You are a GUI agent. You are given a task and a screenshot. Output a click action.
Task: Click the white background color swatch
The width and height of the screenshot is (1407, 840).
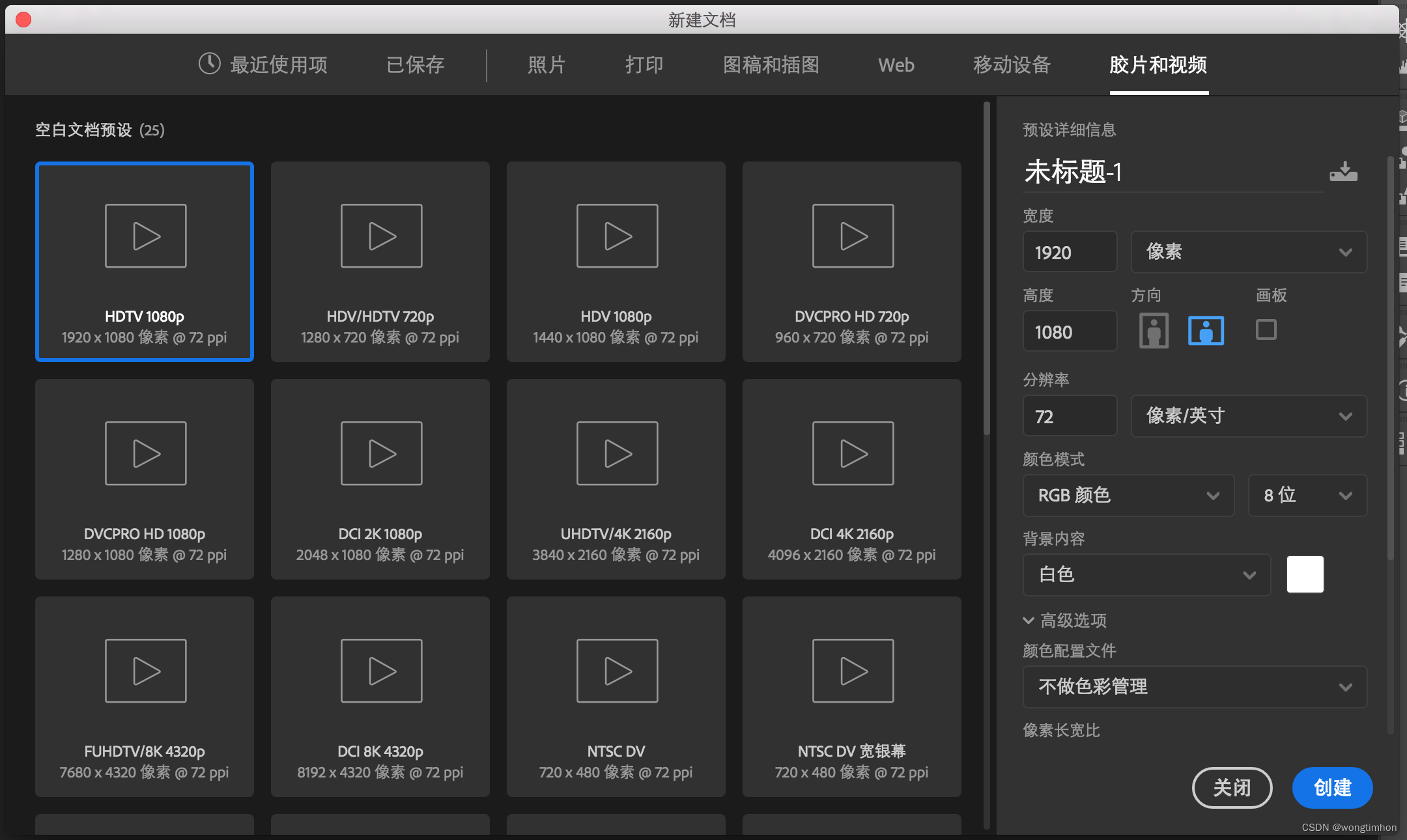point(1305,574)
